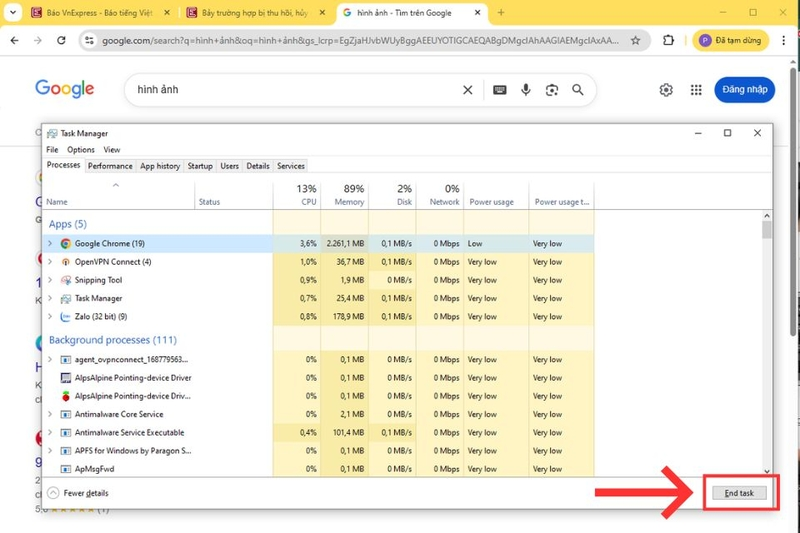Switch to the Startup tab
This screenshot has height=533, width=800.
click(200, 166)
